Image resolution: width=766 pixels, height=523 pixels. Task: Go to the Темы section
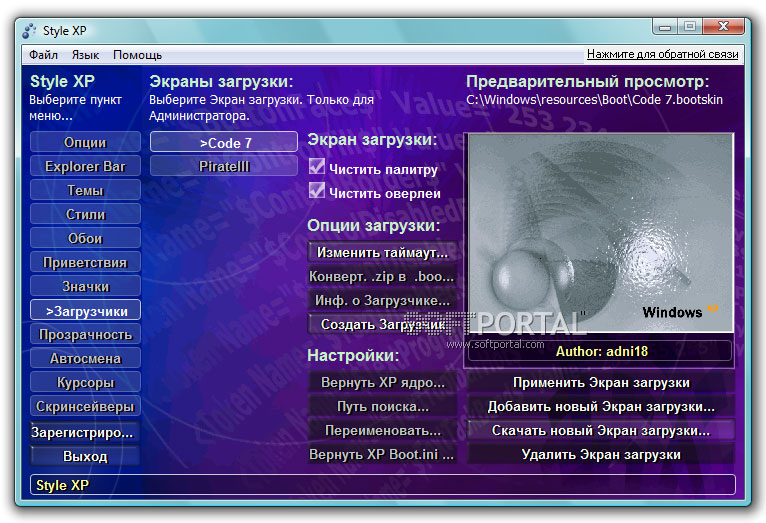coord(85,190)
